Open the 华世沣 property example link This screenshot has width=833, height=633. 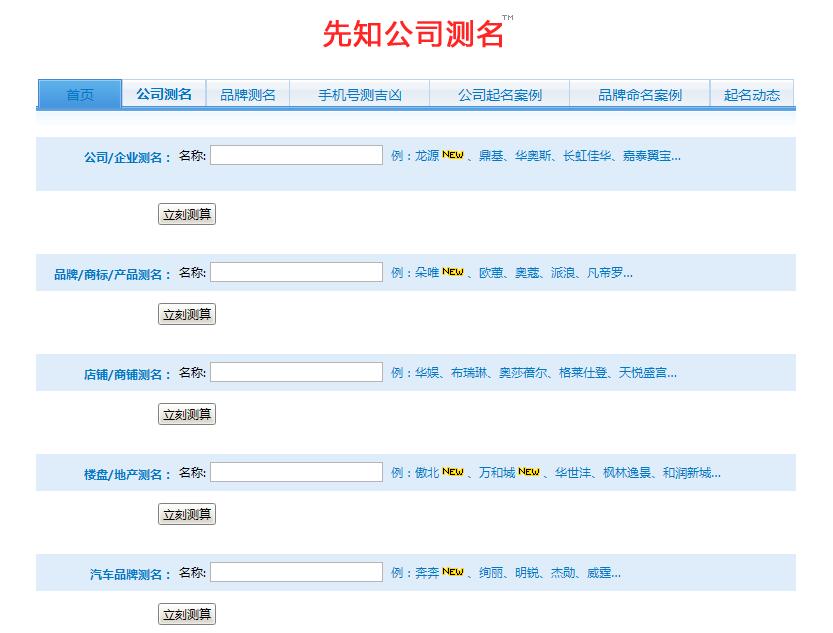[573, 473]
